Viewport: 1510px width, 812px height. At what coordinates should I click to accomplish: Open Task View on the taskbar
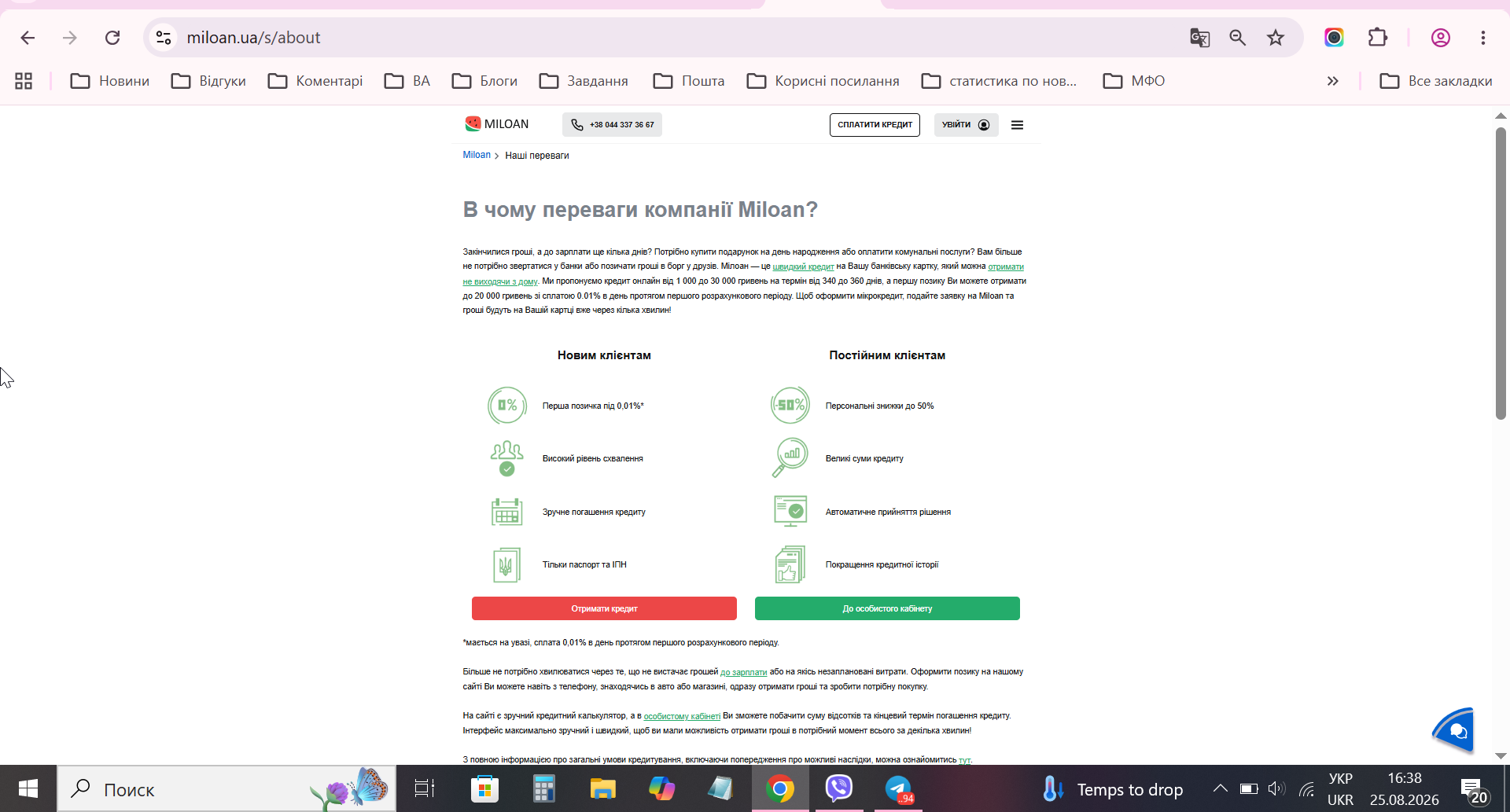tap(425, 788)
